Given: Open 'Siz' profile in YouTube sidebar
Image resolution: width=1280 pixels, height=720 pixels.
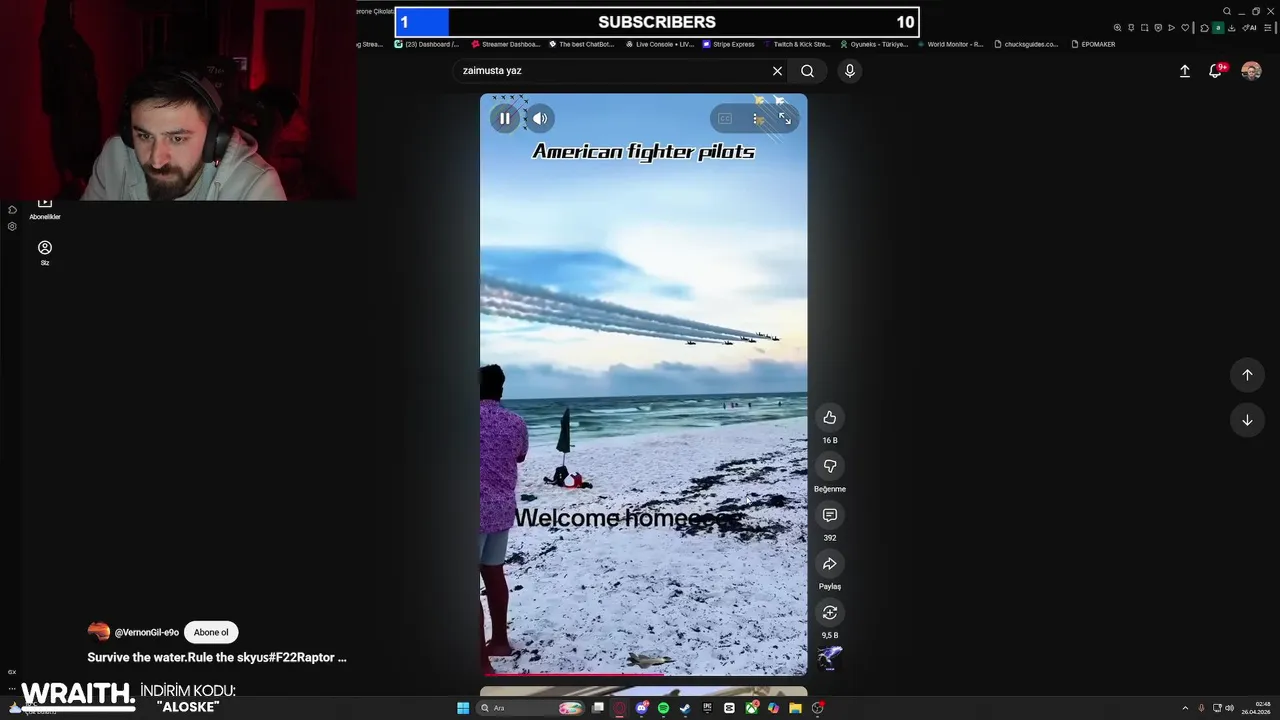Looking at the screenshot, I should pos(45,253).
